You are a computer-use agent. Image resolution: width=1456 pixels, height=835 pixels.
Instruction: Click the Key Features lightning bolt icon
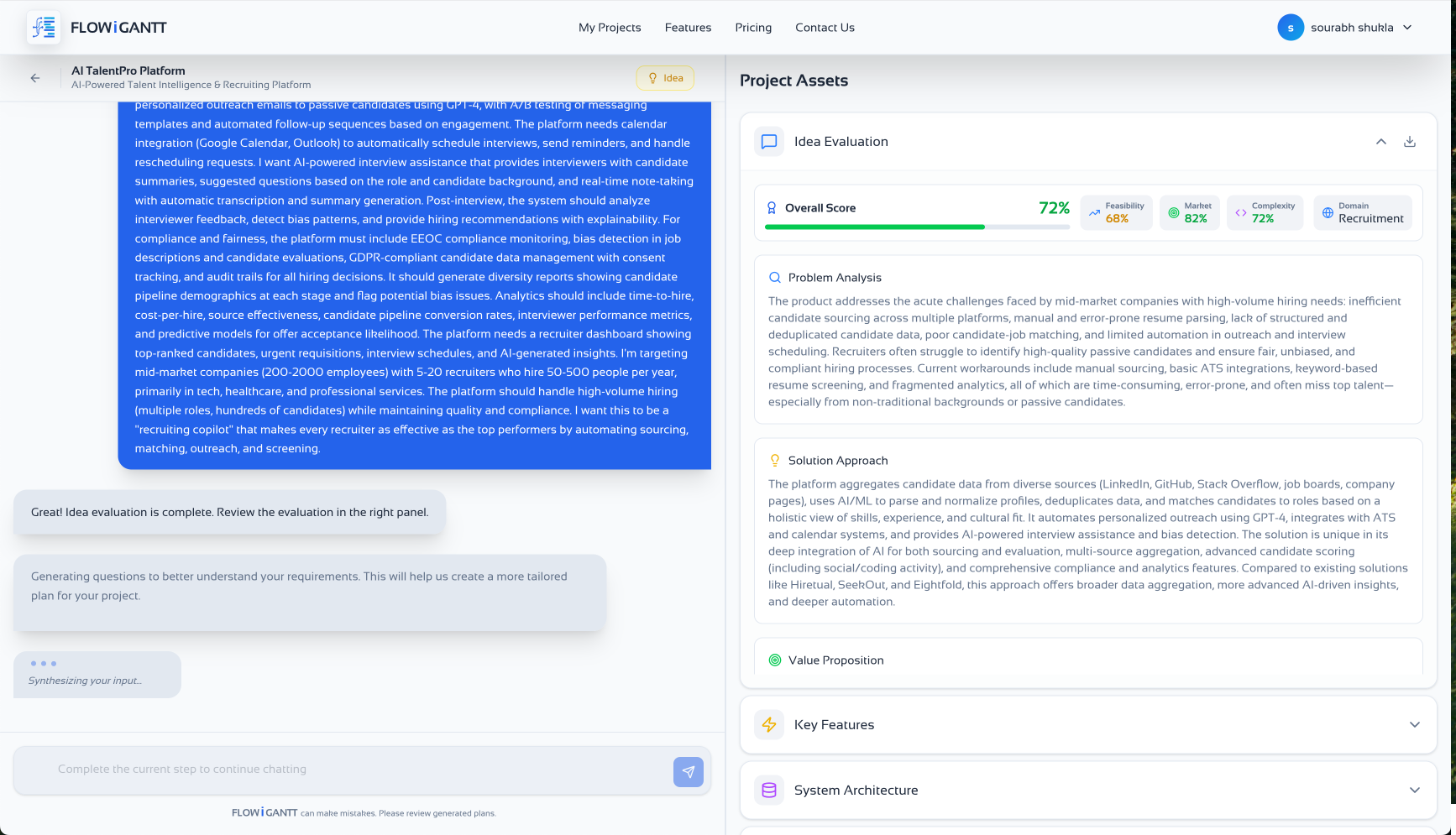point(768,724)
